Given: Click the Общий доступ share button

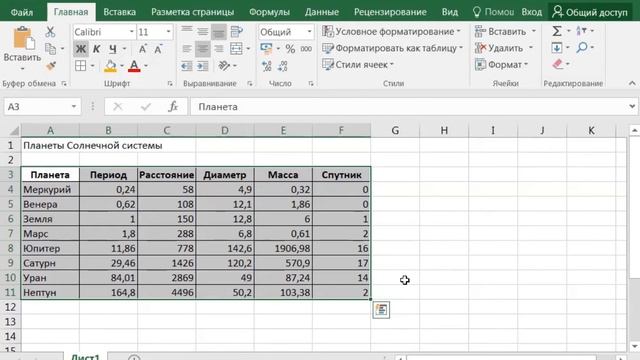Looking at the screenshot, I should (589, 12).
